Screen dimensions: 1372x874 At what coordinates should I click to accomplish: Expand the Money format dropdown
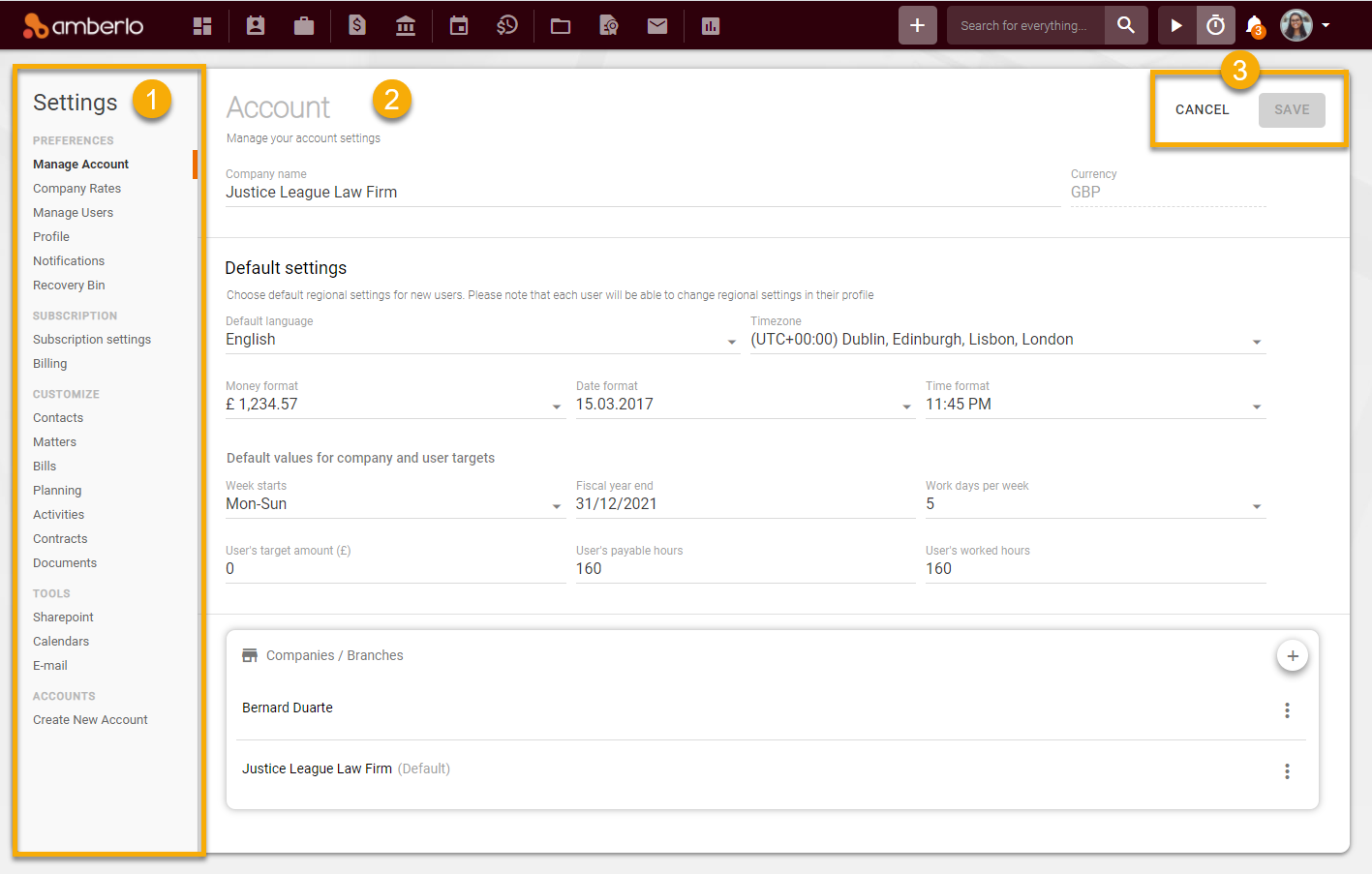[x=557, y=407]
